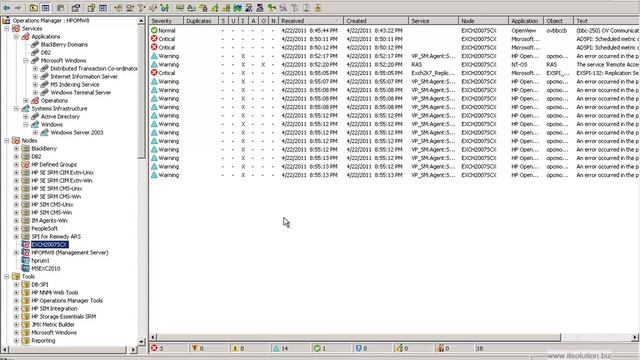This screenshot has width=640, height=360.
Task: Click message list scroll-right arrow
Action: click(635, 338)
